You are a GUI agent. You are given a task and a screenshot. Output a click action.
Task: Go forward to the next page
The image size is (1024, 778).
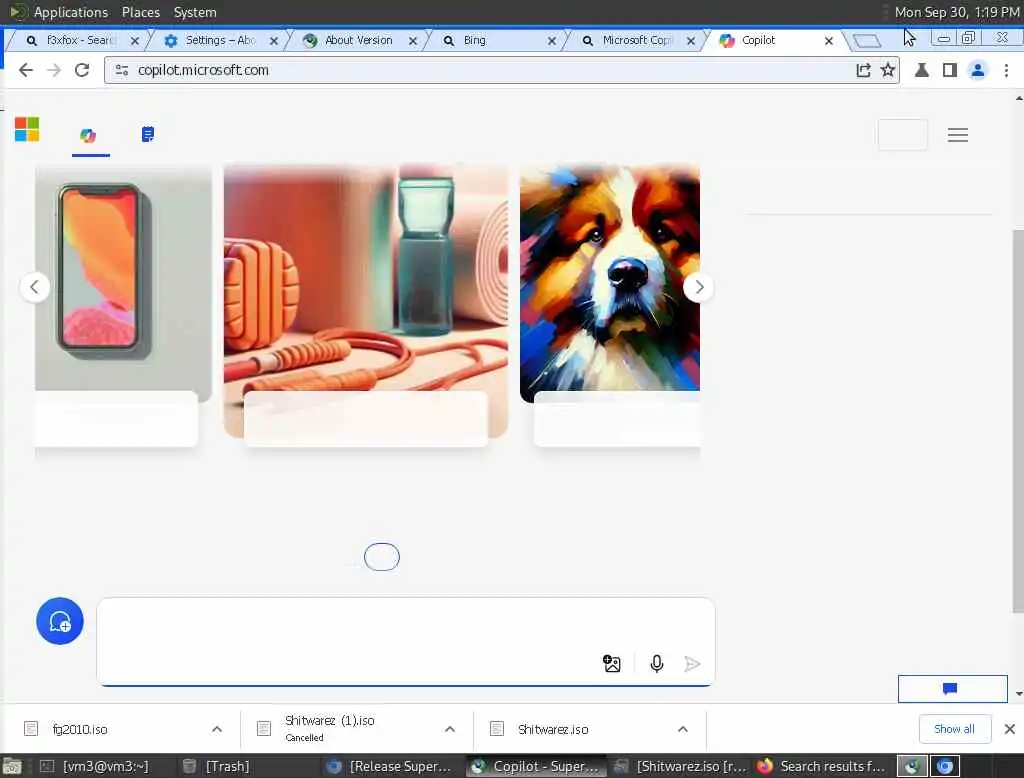(x=54, y=70)
